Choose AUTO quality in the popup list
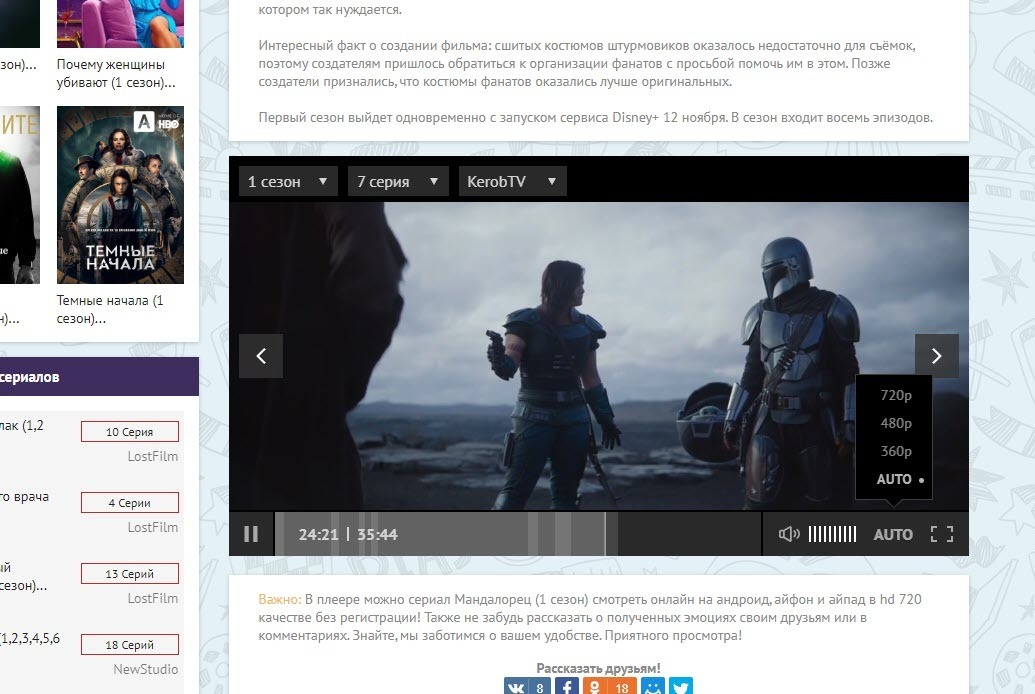Screen dimensions: 1035x694 tap(894, 479)
